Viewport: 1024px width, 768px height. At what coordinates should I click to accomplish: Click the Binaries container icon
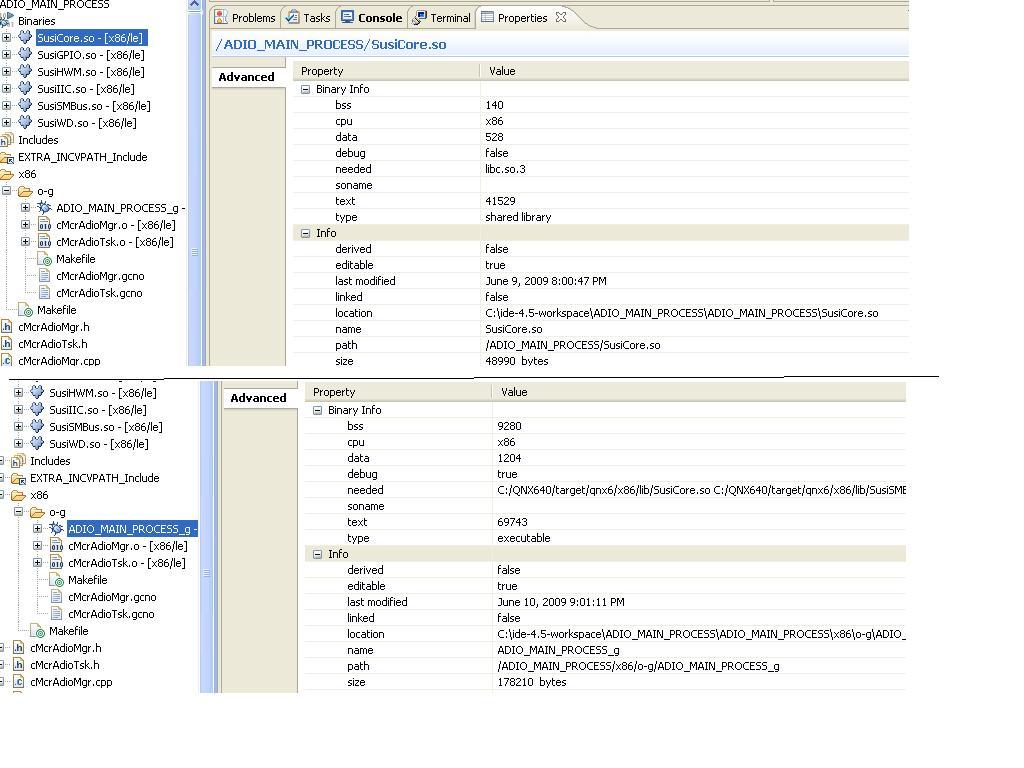coord(7,21)
